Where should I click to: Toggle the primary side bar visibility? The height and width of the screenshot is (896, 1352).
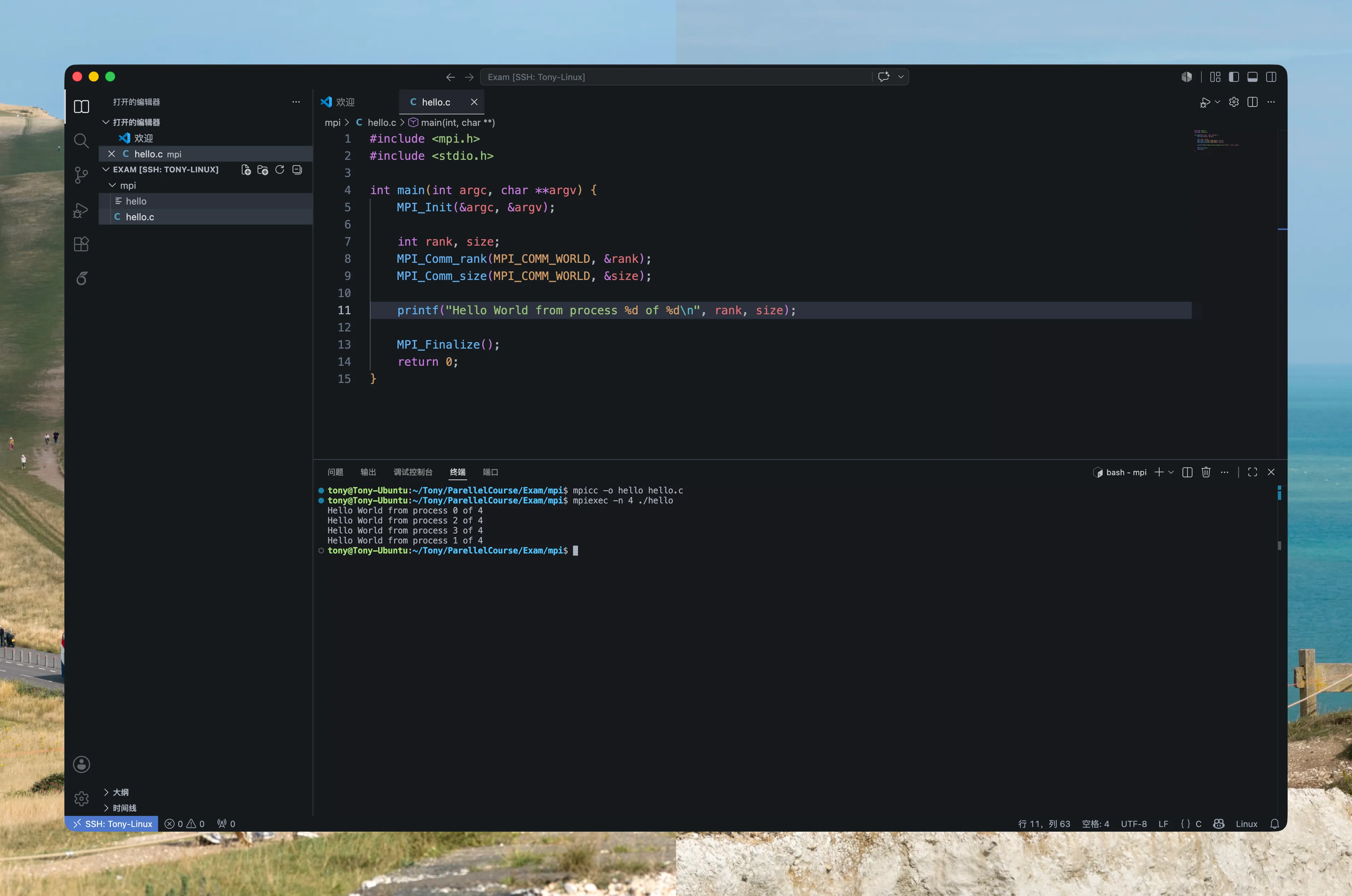pyautogui.click(x=1234, y=77)
